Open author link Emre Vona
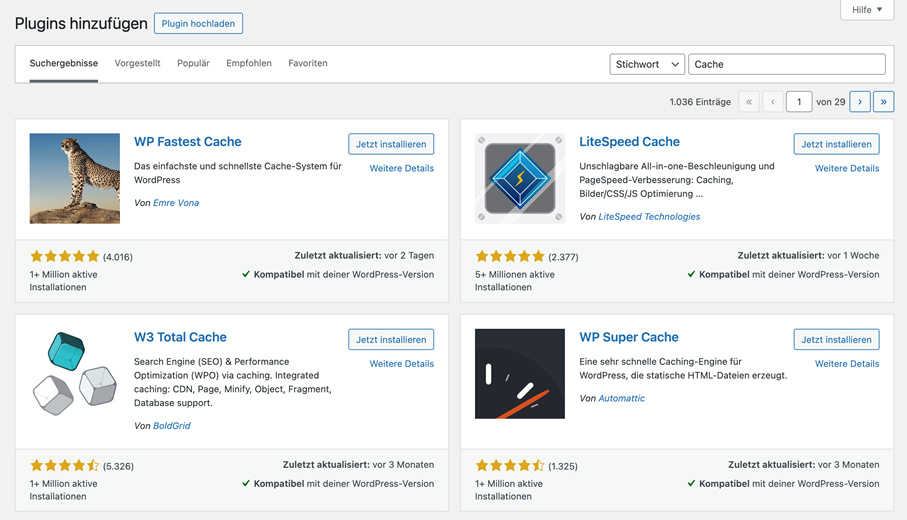 pyautogui.click(x=176, y=203)
